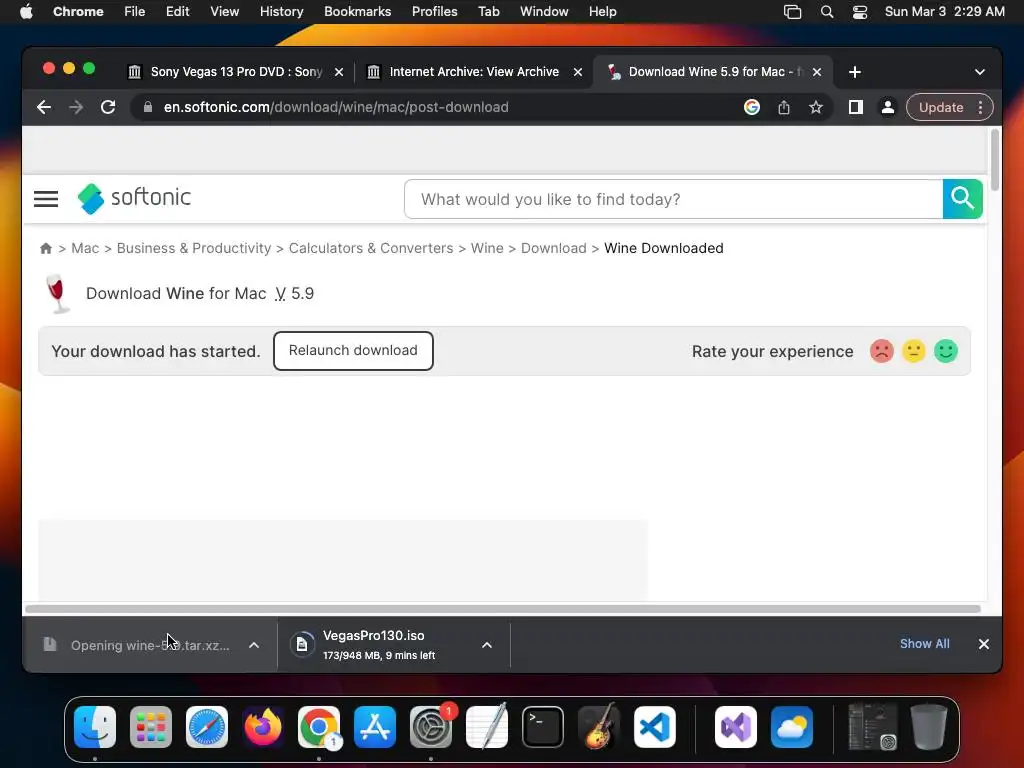
Task: Open Calculators & Converters breadcrumb
Action: tap(371, 248)
